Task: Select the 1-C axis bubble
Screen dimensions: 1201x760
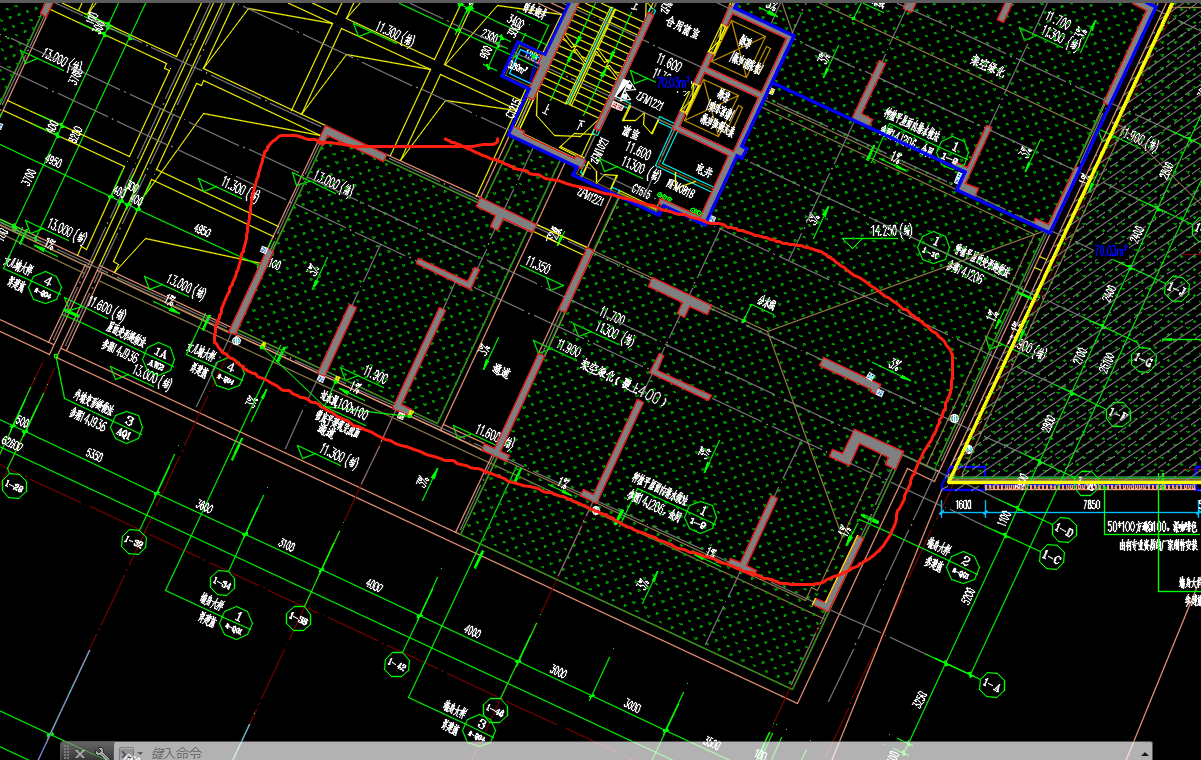Action: click(x=1052, y=555)
